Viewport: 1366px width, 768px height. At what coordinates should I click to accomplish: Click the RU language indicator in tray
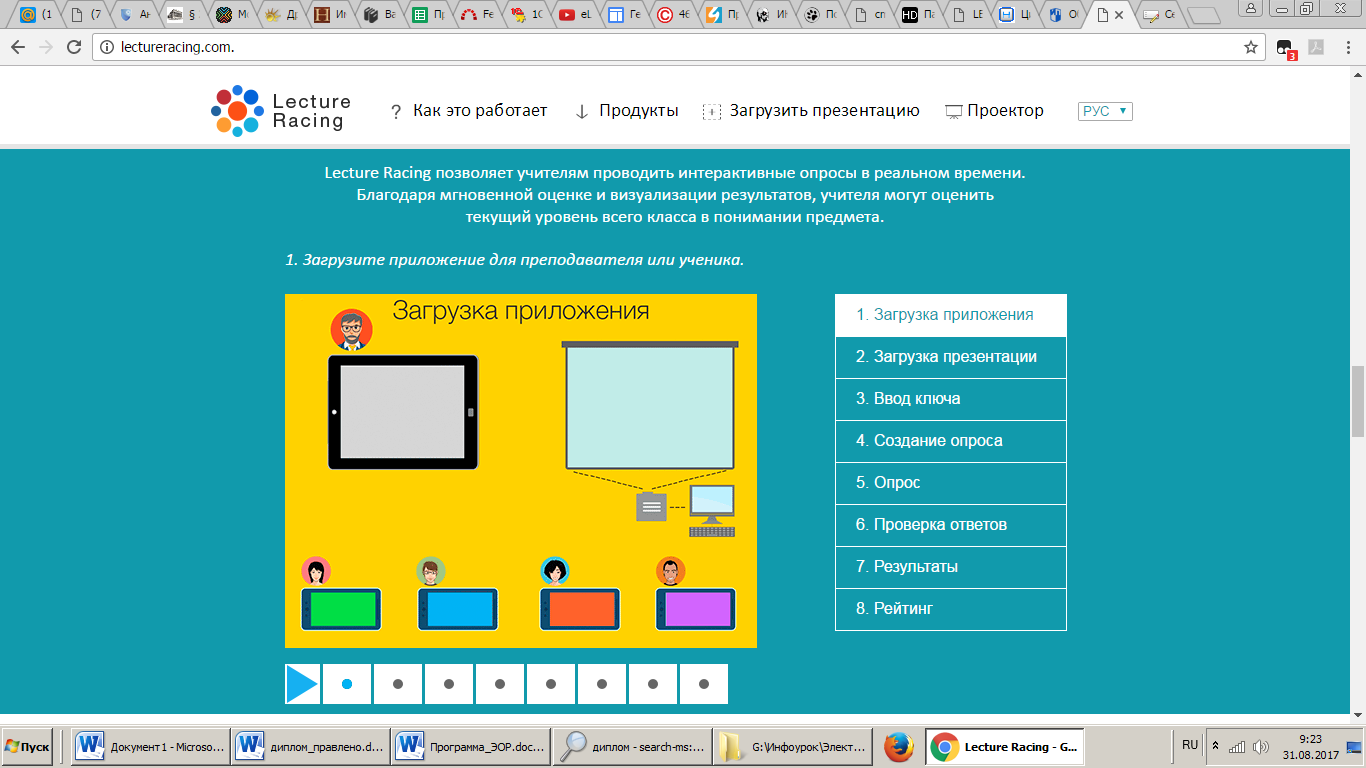pos(1190,745)
